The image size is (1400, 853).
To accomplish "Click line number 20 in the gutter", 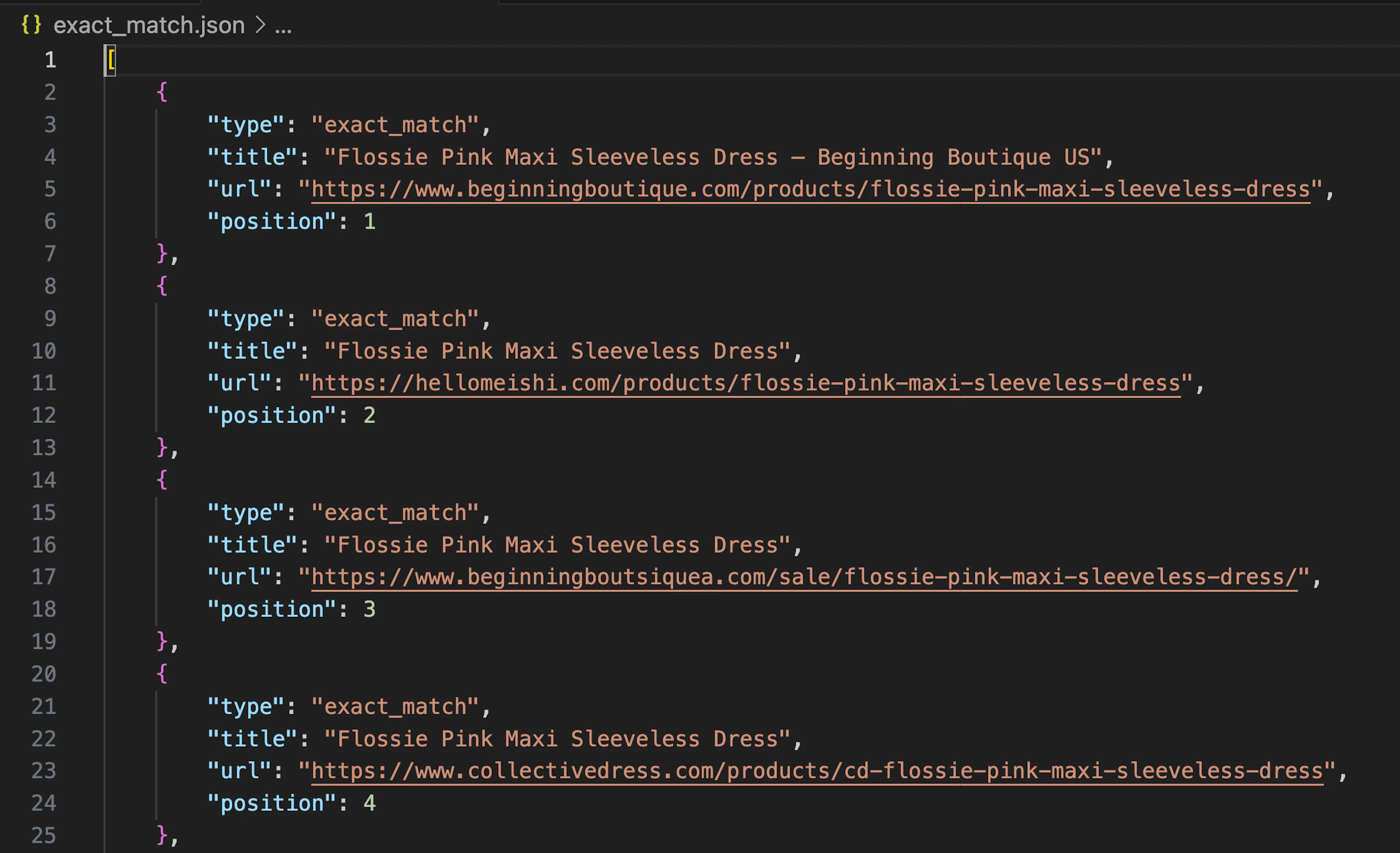I will [44, 674].
